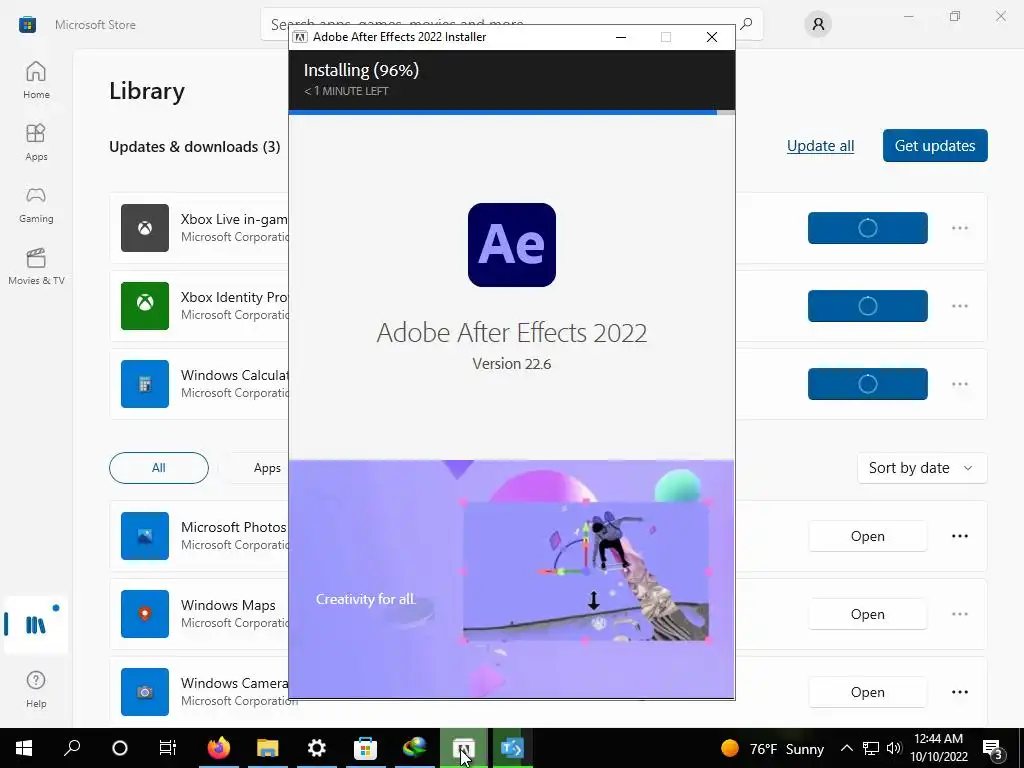This screenshot has height=768, width=1024.
Task: Show hidden system tray icons
Action: click(846, 748)
